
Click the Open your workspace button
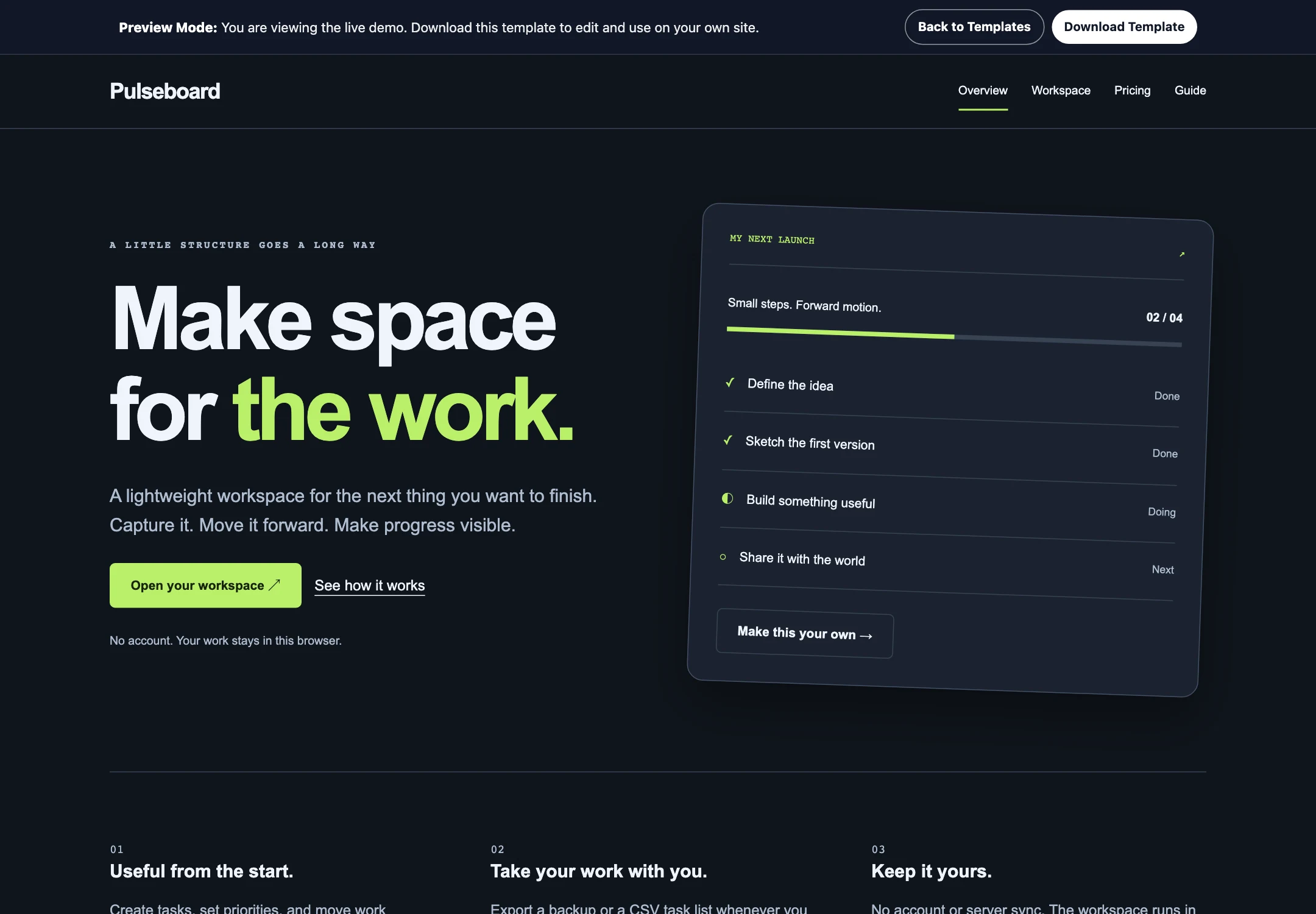pyautogui.click(x=205, y=585)
